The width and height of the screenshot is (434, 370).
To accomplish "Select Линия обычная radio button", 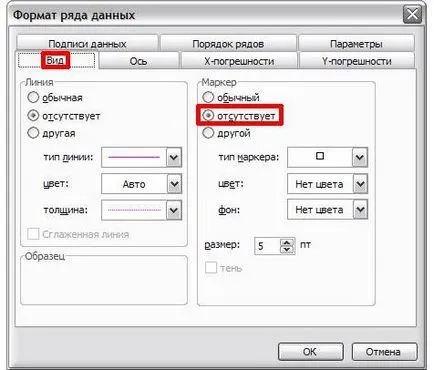I will click(33, 97).
